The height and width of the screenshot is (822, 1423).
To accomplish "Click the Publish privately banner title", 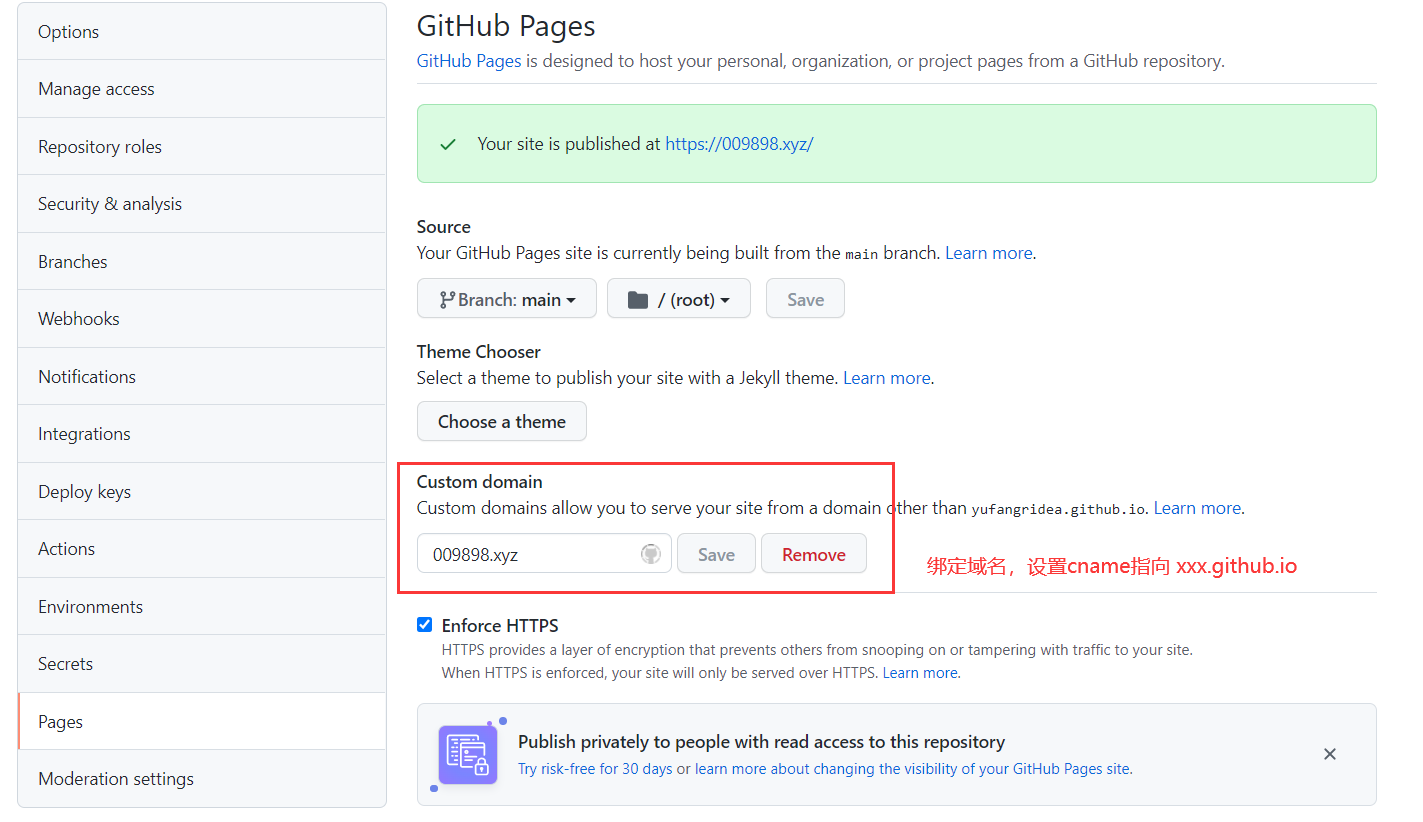I will pos(761,742).
